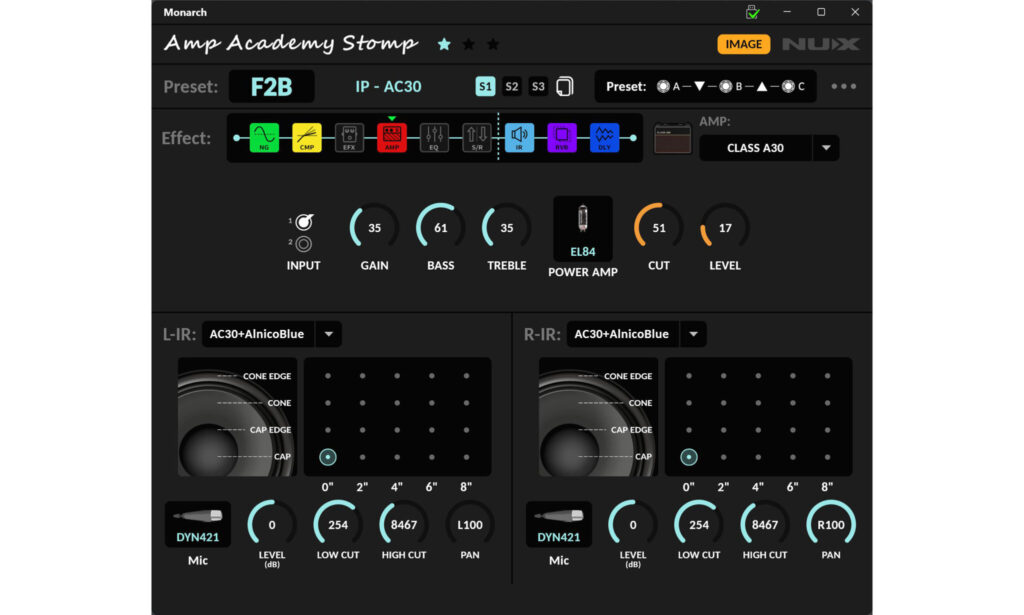
Task: Click the red AMP block in the chain
Action: click(x=392, y=137)
